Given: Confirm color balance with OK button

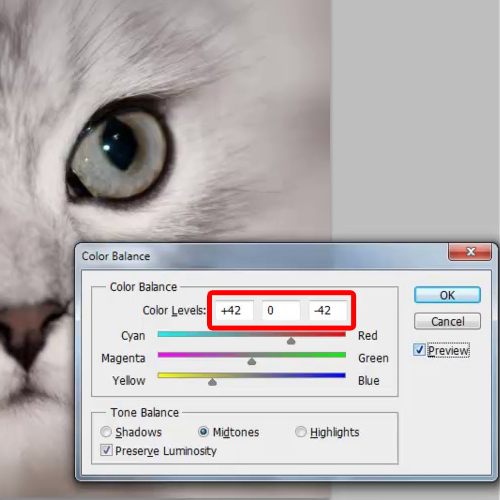Looking at the screenshot, I should (447, 295).
